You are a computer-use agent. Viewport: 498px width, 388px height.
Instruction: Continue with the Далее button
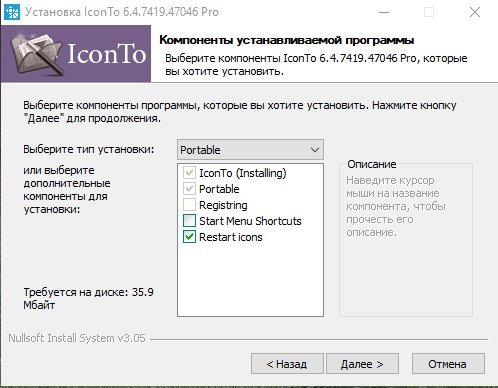(x=362, y=364)
